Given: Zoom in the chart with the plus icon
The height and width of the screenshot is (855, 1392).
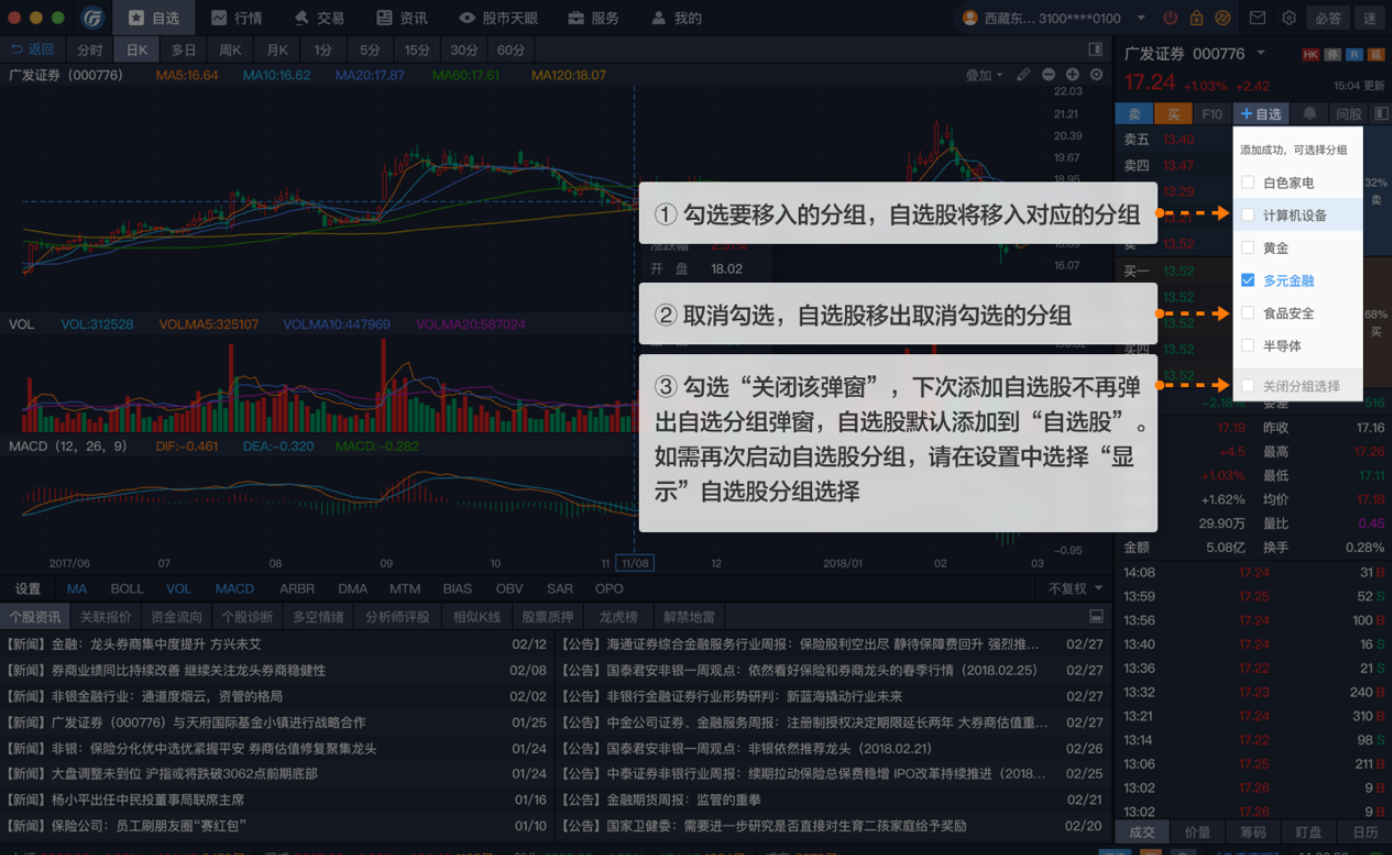Looking at the screenshot, I should (1072, 75).
